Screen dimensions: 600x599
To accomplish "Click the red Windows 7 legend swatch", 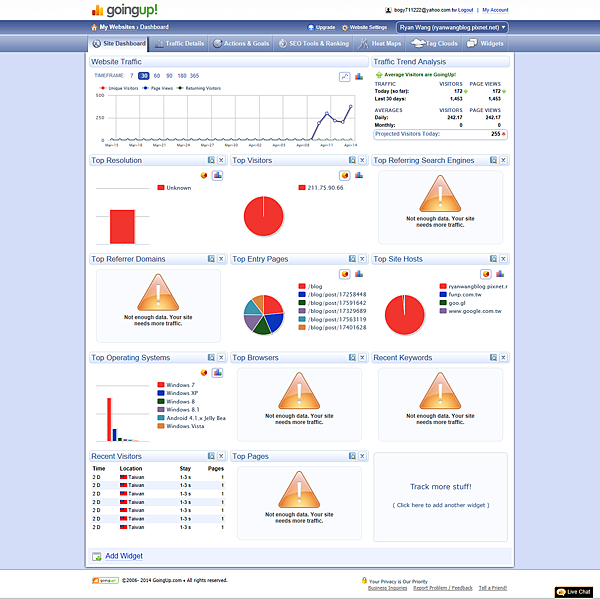I will coord(161,385).
